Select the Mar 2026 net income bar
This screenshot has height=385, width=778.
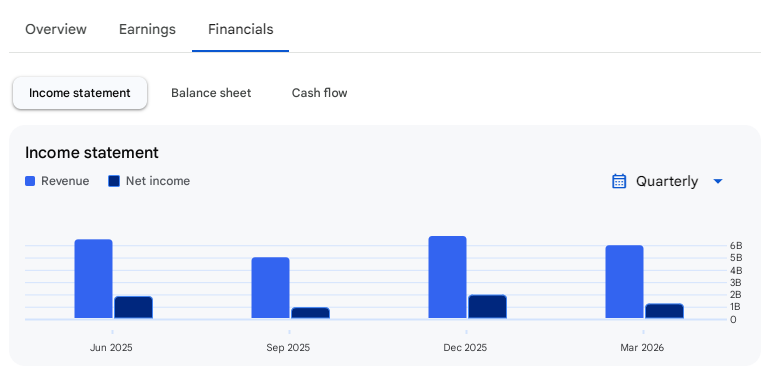pos(664,311)
